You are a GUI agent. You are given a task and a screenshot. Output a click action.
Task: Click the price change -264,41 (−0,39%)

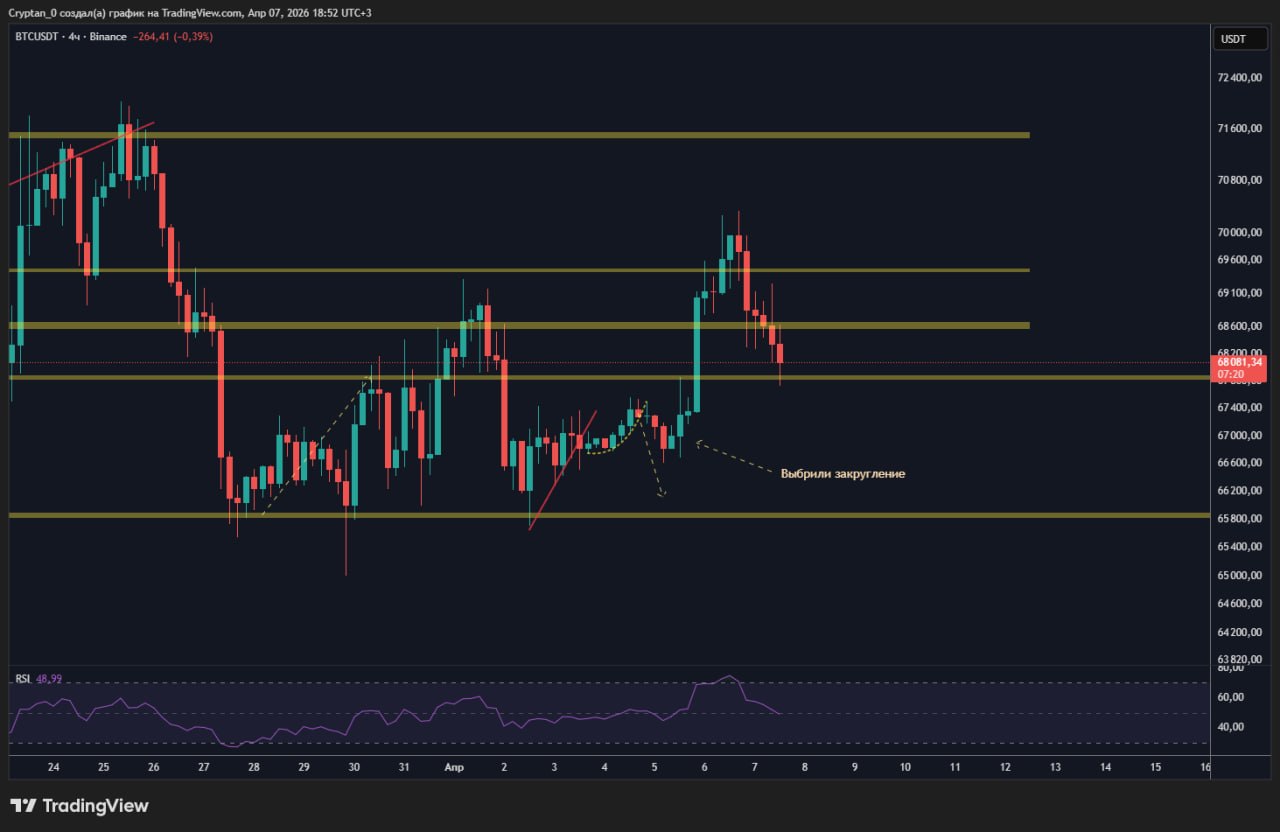(x=172, y=37)
